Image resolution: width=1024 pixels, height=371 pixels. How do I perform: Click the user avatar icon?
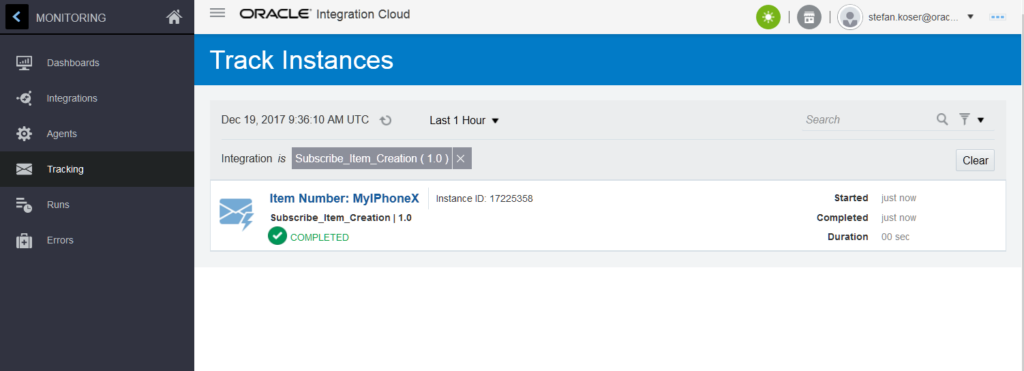click(x=850, y=18)
